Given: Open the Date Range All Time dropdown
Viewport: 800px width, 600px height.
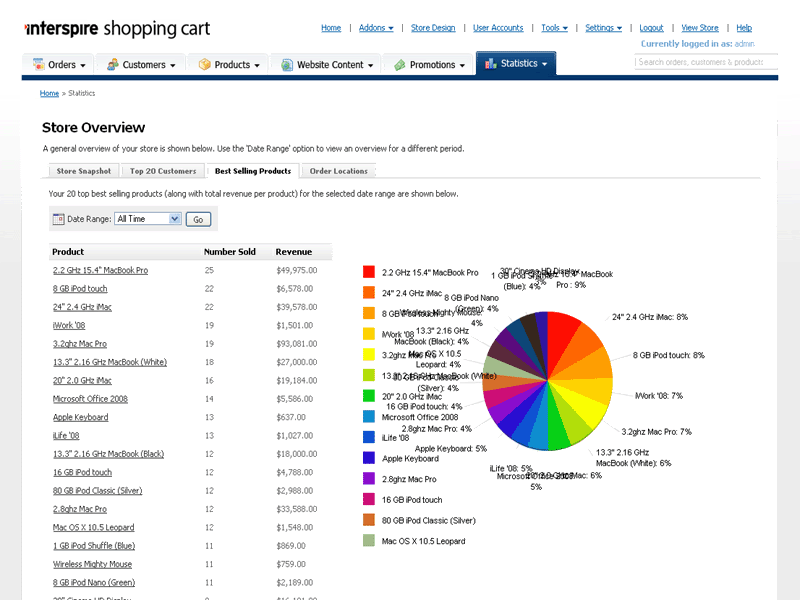Looking at the screenshot, I should pos(147,218).
